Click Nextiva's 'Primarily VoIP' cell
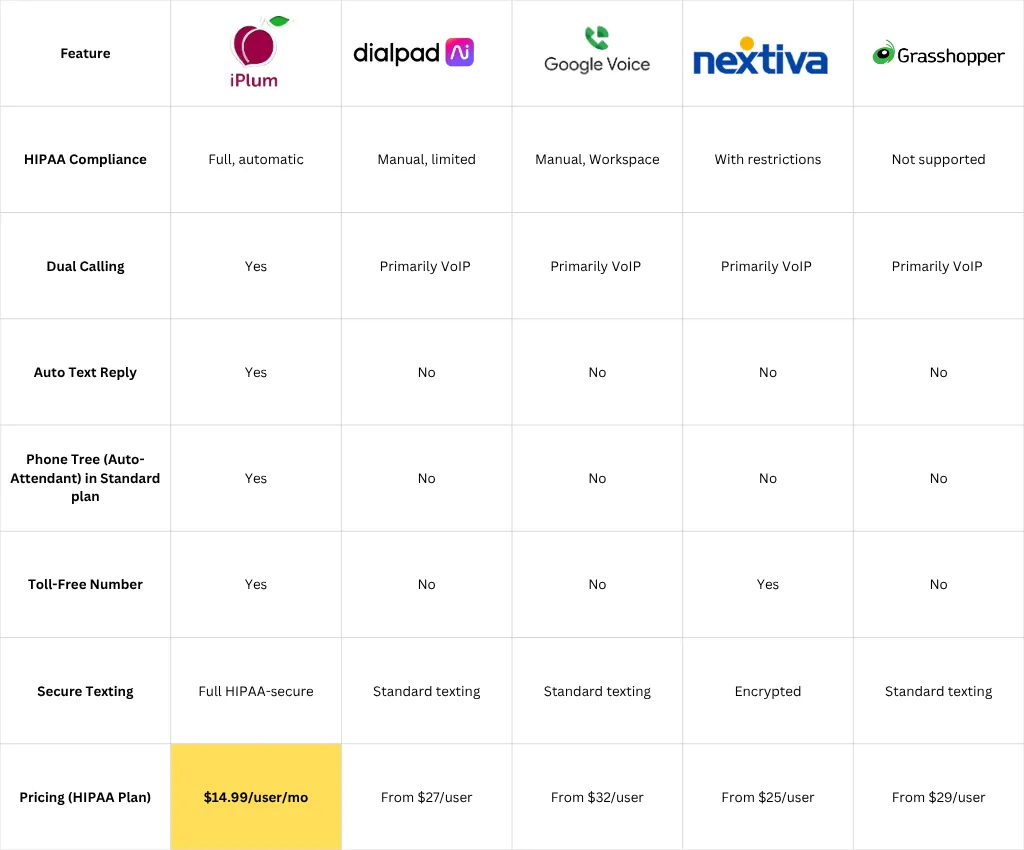1024x850 pixels. tap(766, 266)
